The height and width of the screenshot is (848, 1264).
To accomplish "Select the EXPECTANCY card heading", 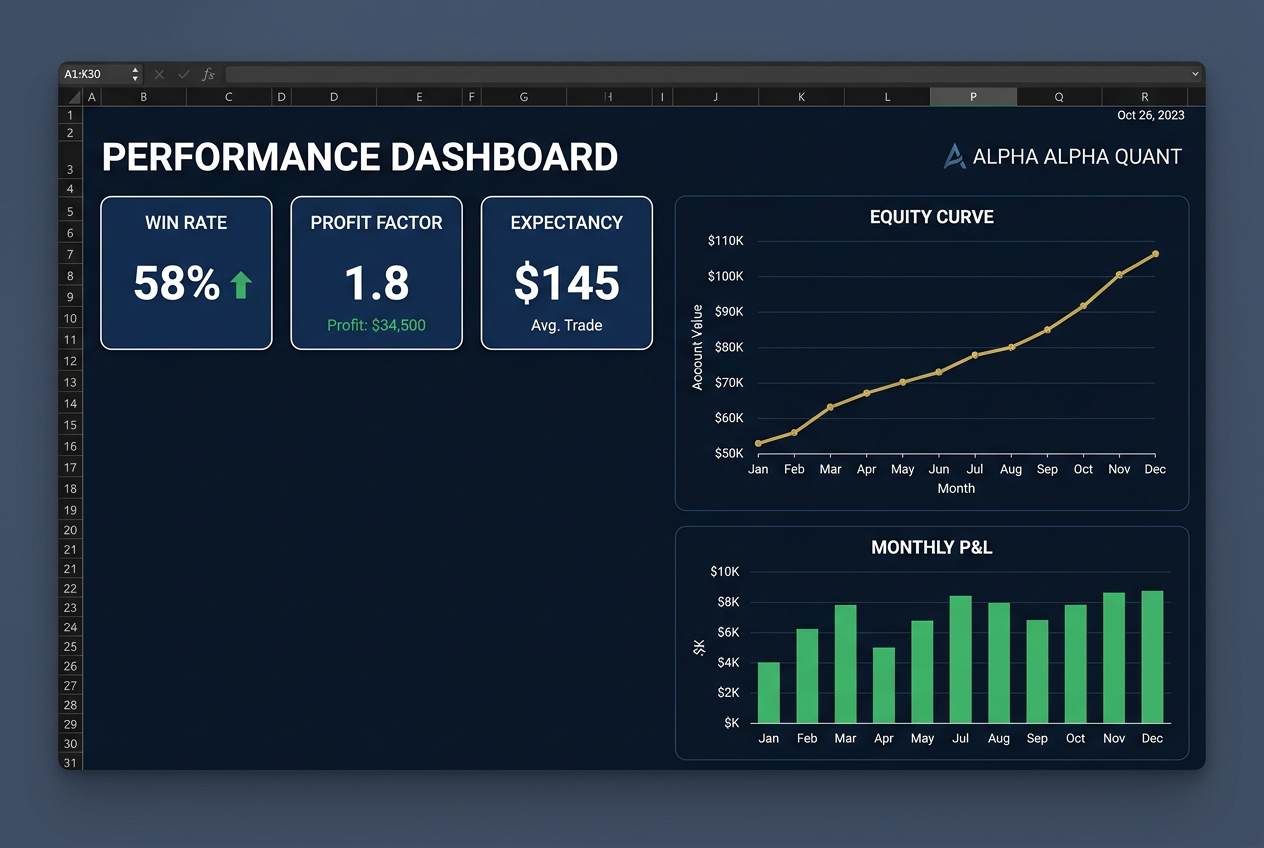I will pyautogui.click(x=567, y=222).
